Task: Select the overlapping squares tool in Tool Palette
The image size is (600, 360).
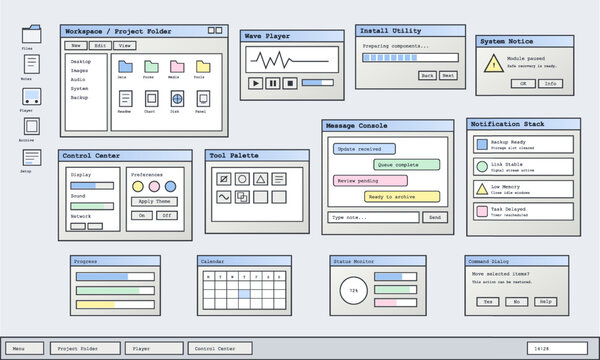Action: click(242, 197)
